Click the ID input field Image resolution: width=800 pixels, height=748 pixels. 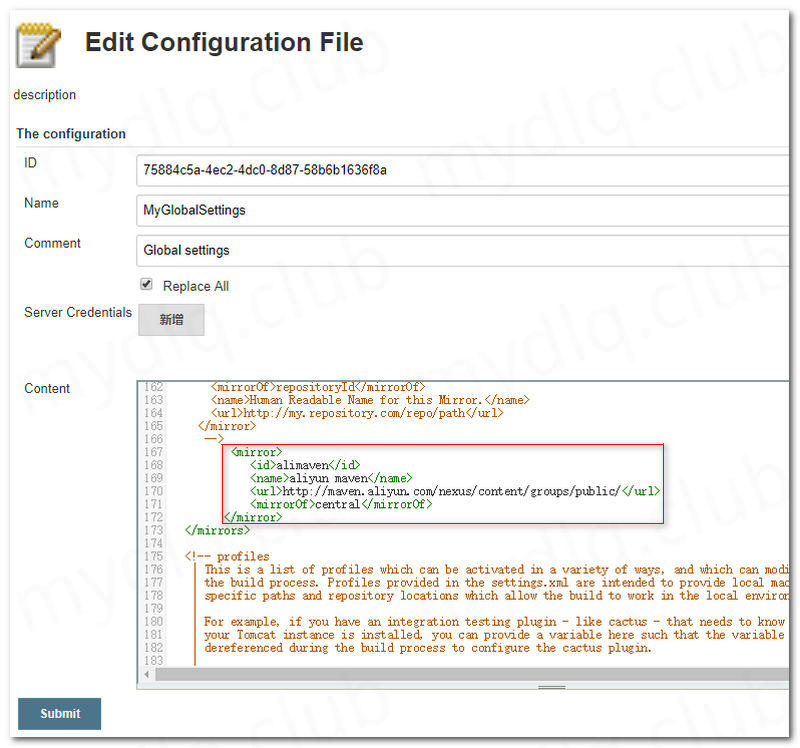point(462,170)
